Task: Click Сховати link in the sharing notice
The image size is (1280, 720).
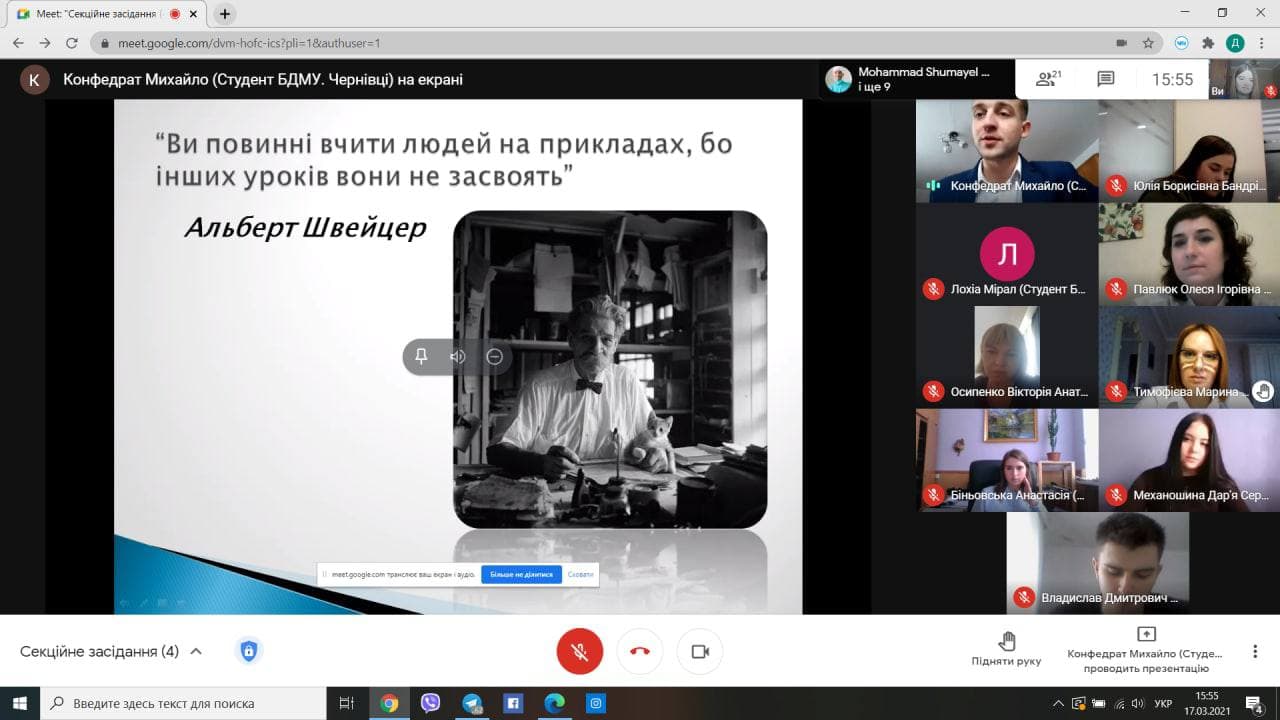Action: coord(580,575)
